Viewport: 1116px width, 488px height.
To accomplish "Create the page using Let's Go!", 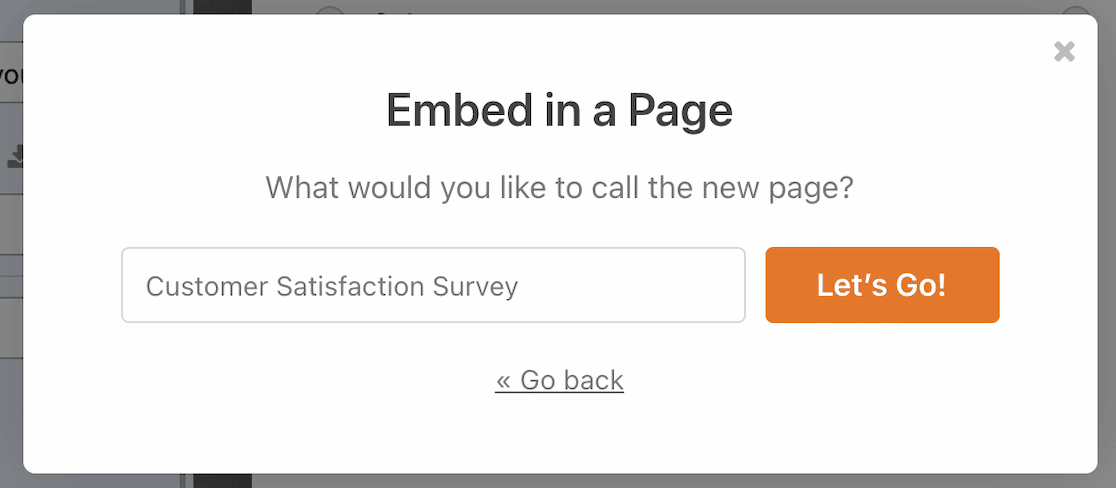I will 882,285.
